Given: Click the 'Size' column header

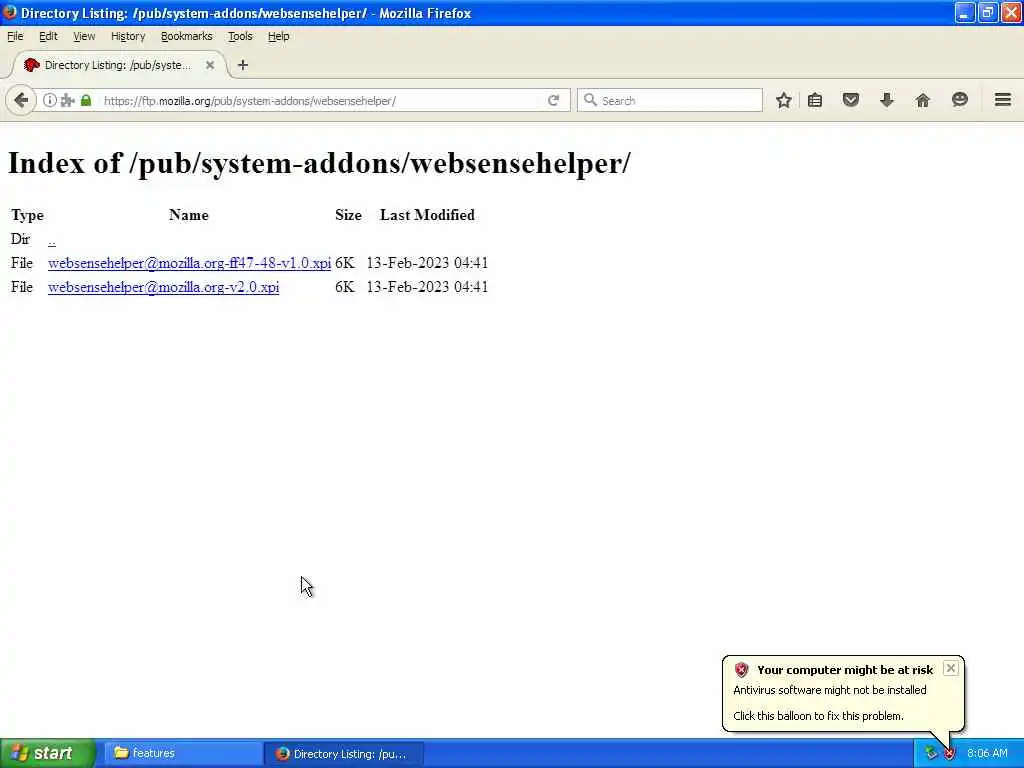Looking at the screenshot, I should point(348,215).
